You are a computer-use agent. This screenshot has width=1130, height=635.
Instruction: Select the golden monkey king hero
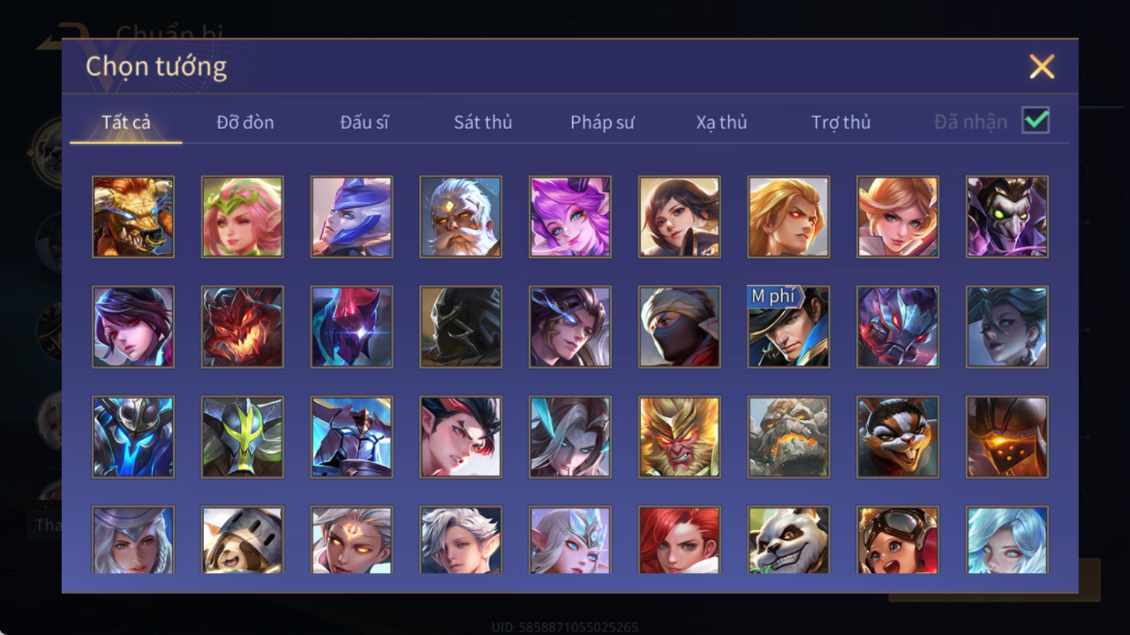coord(679,437)
